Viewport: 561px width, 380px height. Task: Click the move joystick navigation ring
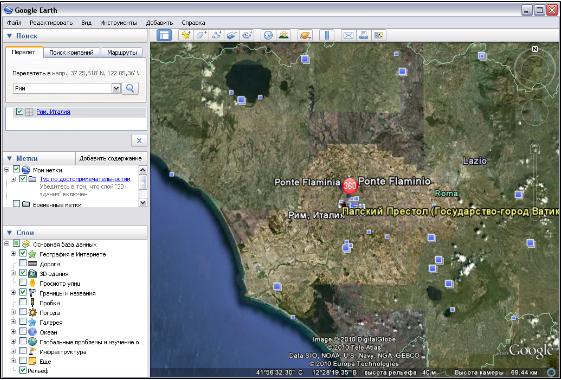tap(535, 113)
